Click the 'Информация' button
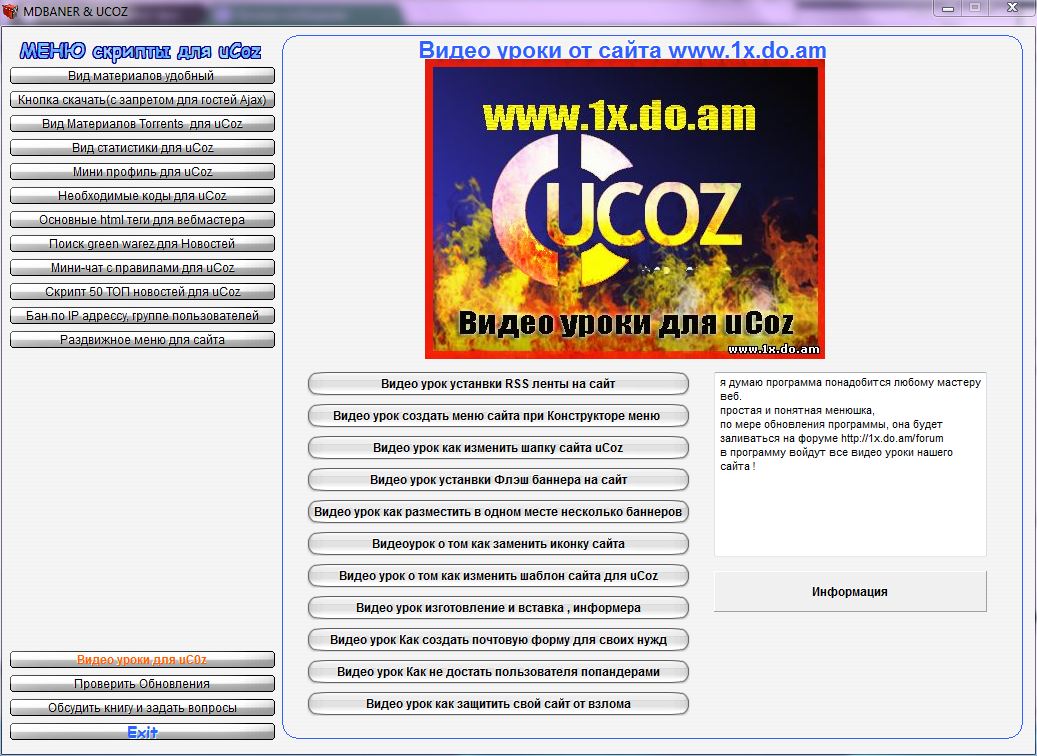 850,591
